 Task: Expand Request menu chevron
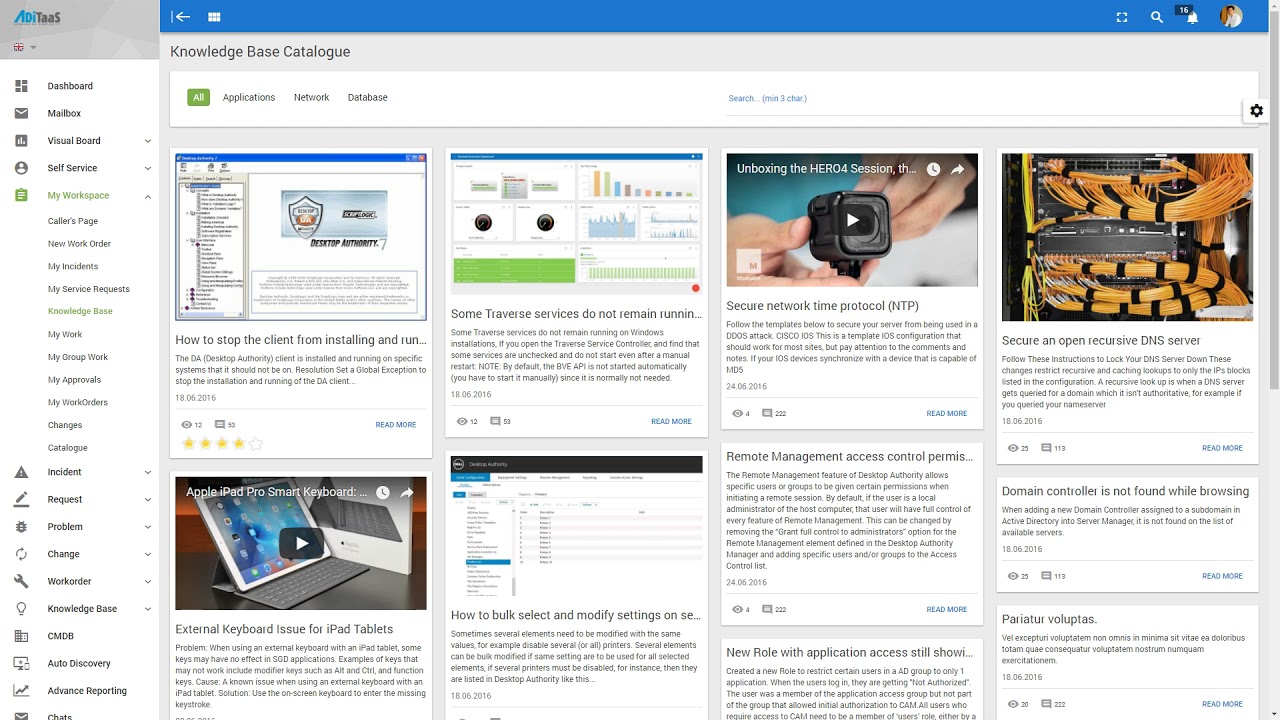click(148, 499)
